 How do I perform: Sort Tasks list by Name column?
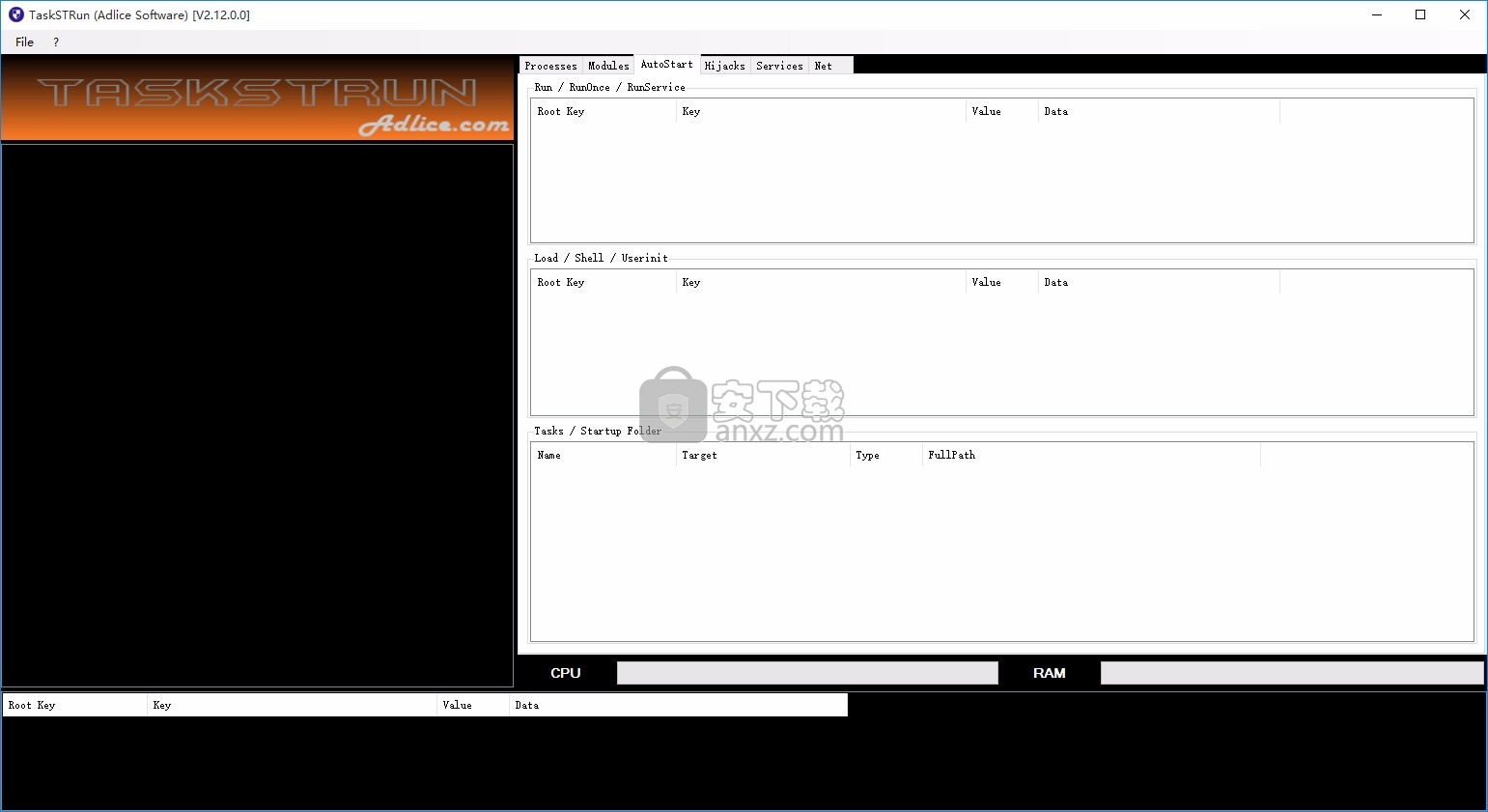click(x=604, y=455)
